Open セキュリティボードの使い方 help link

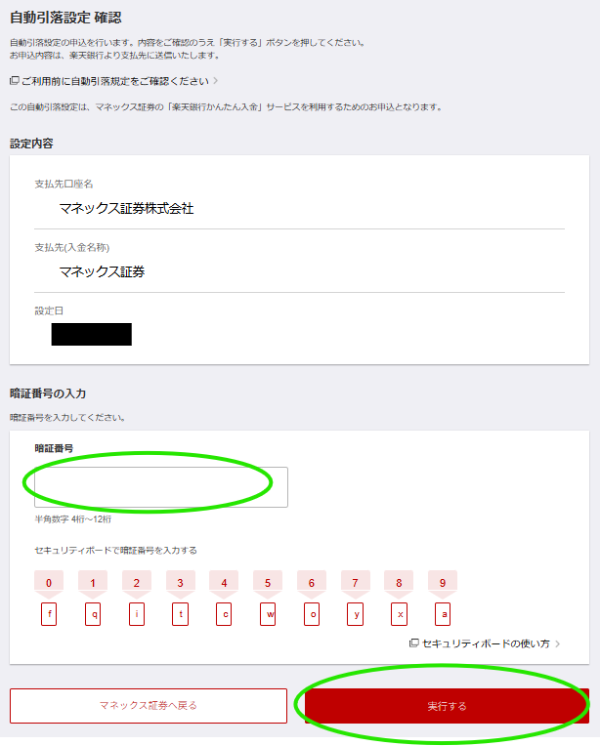pos(485,644)
